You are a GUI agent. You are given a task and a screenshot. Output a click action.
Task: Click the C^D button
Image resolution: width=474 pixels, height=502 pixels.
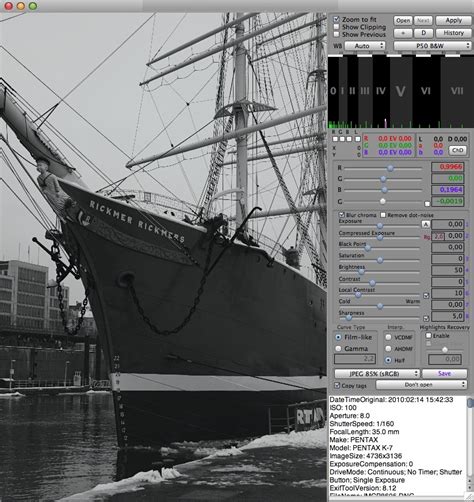click(457, 150)
